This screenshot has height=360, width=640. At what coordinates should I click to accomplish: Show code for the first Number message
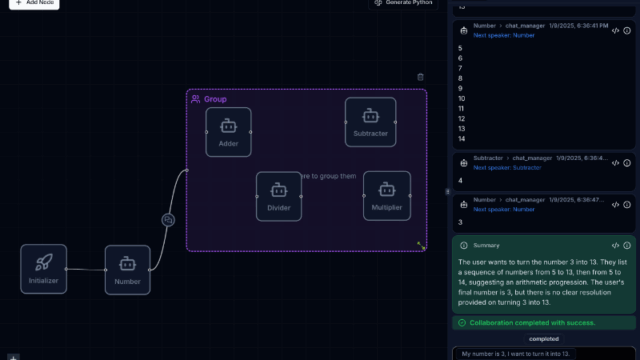615,31
